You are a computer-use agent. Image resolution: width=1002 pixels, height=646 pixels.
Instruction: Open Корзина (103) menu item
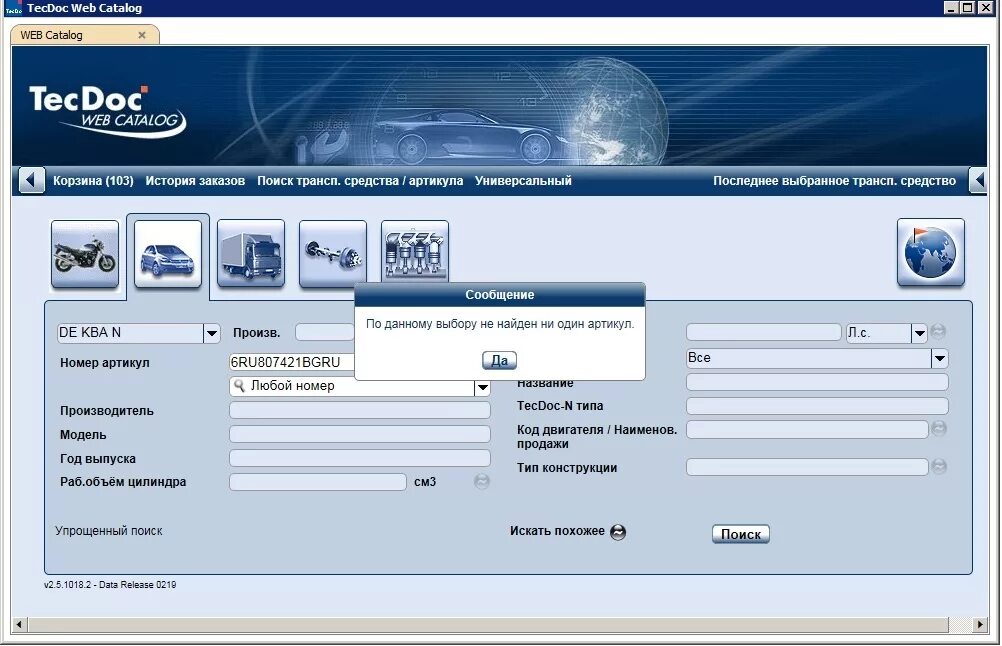(93, 181)
